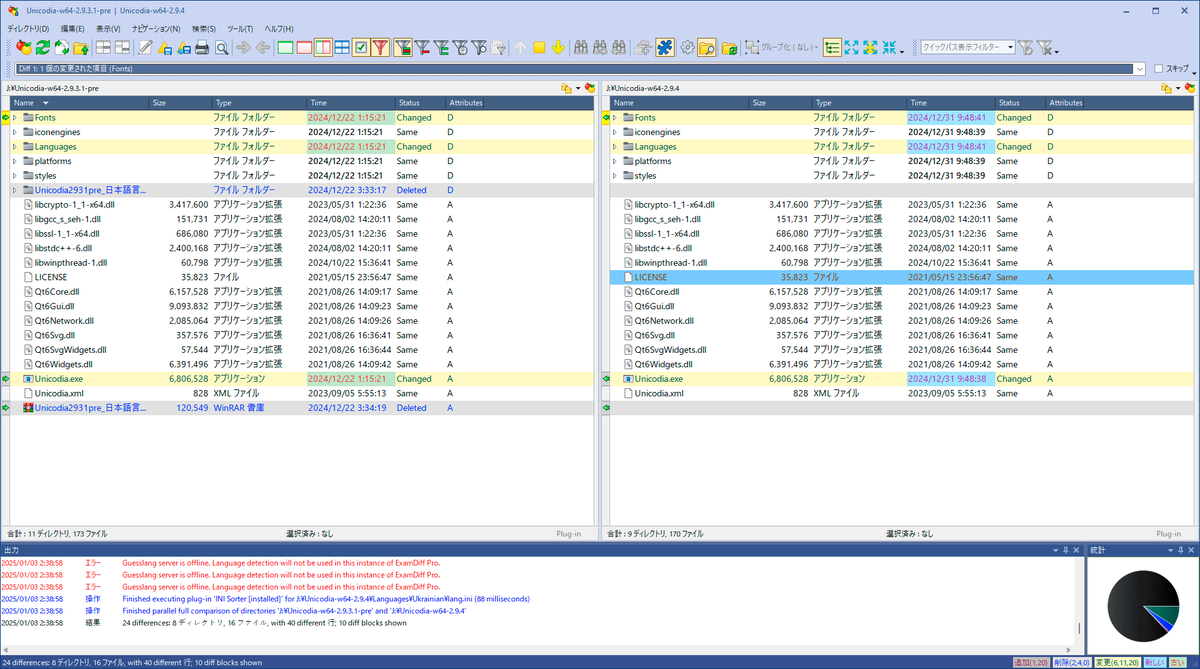The width and height of the screenshot is (1200, 669).
Task: Open the 編集(E) menu
Action: coord(72,29)
